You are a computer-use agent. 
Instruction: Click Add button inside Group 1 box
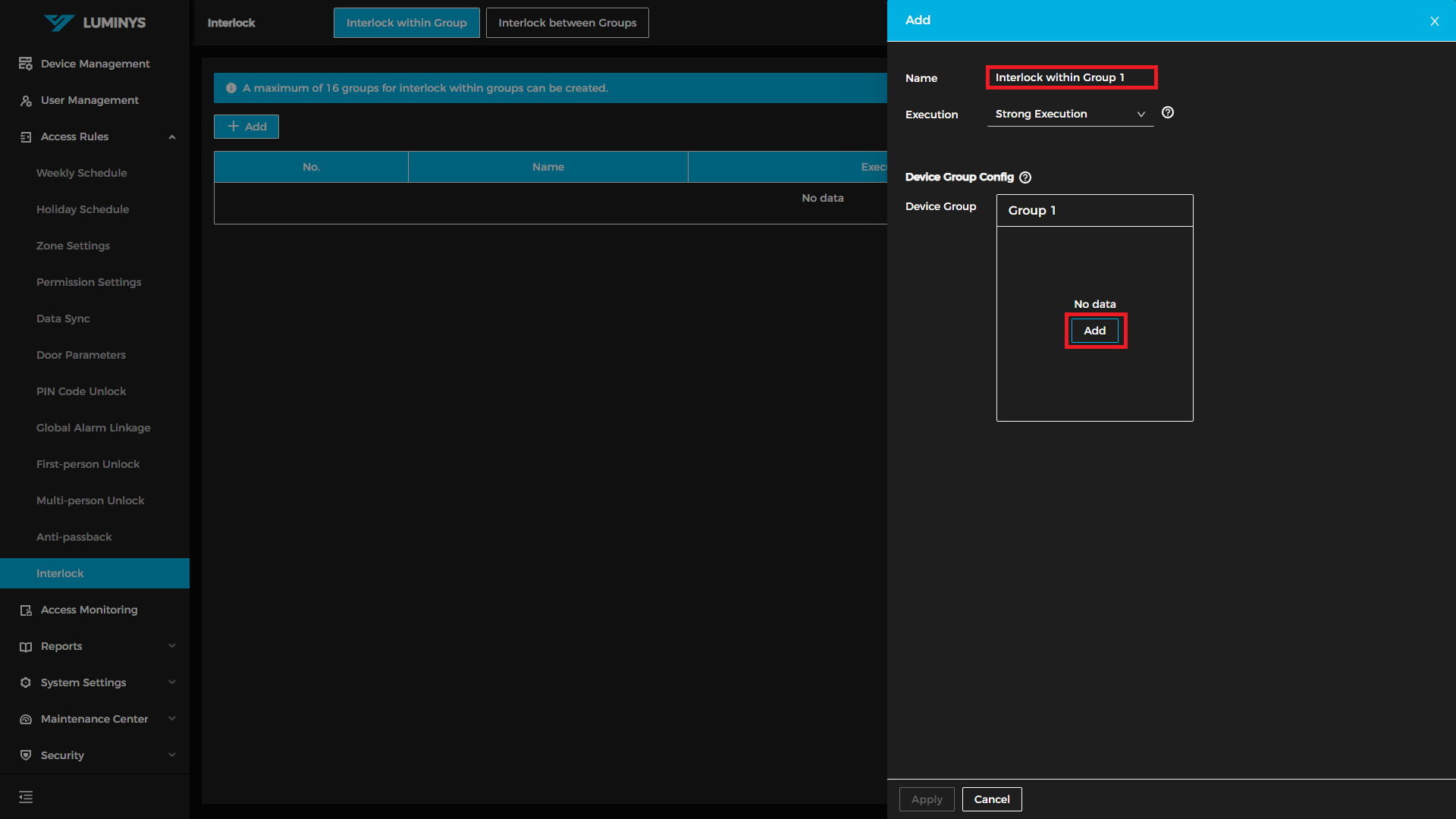[1094, 331]
